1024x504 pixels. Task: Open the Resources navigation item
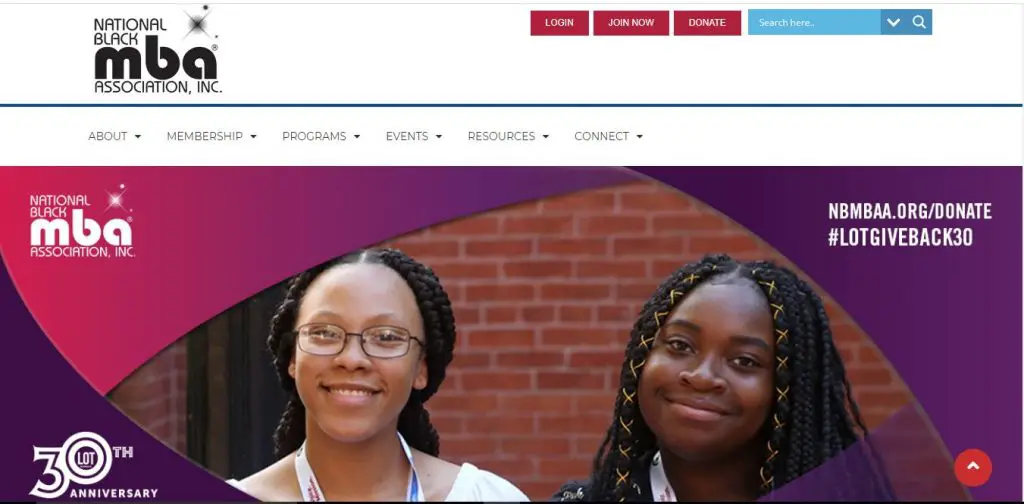(x=501, y=136)
